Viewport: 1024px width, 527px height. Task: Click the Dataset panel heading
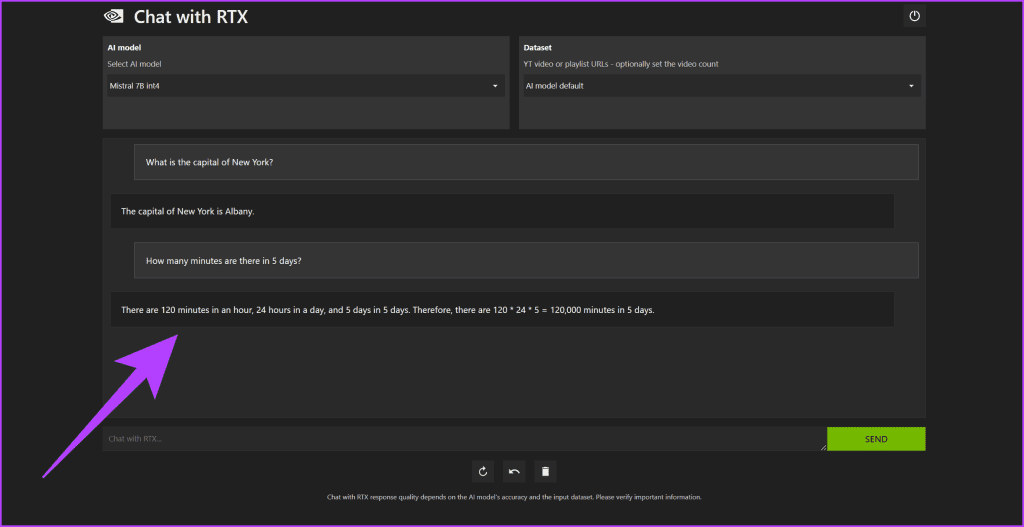(537, 48)
